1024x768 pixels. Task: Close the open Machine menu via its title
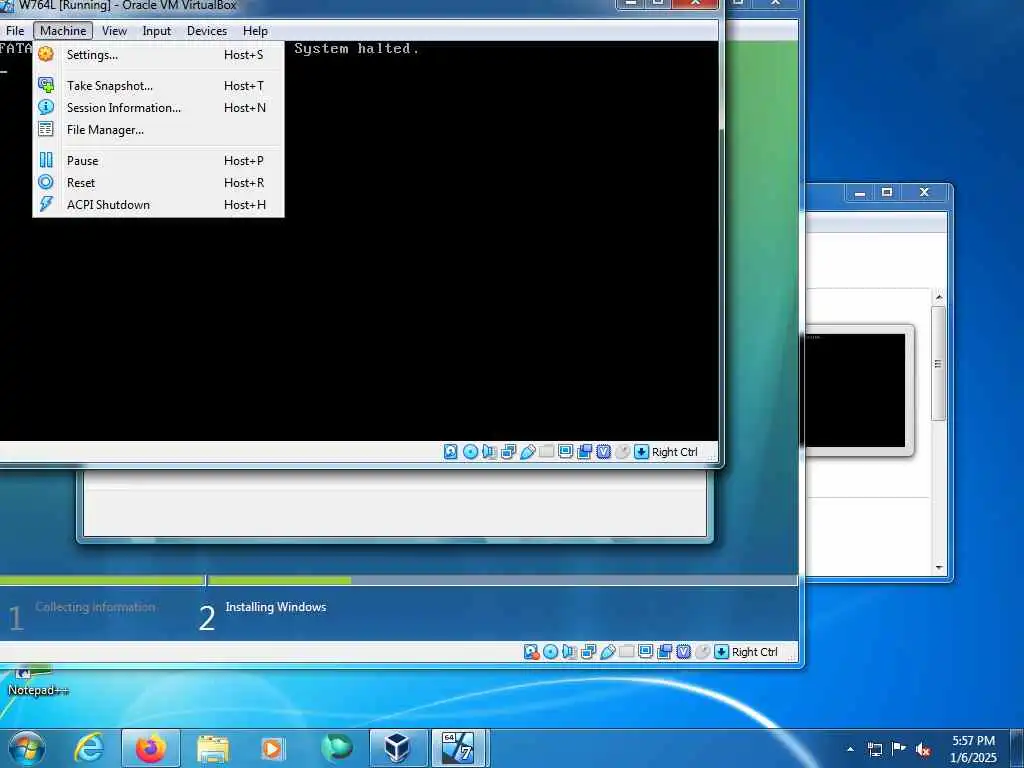tap(63, 31)
